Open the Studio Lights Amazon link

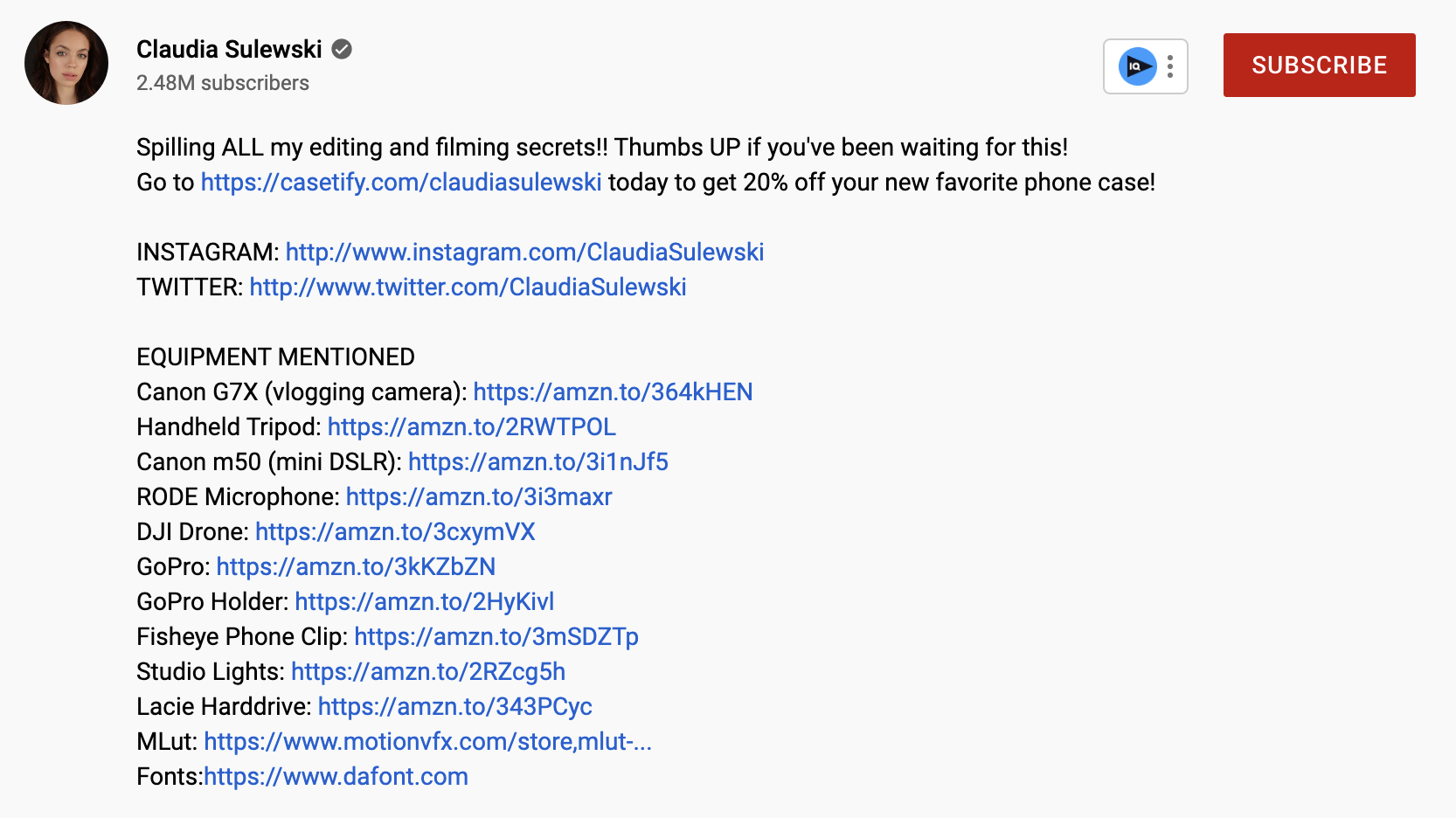pyautogui.click(x=428, y=671)
